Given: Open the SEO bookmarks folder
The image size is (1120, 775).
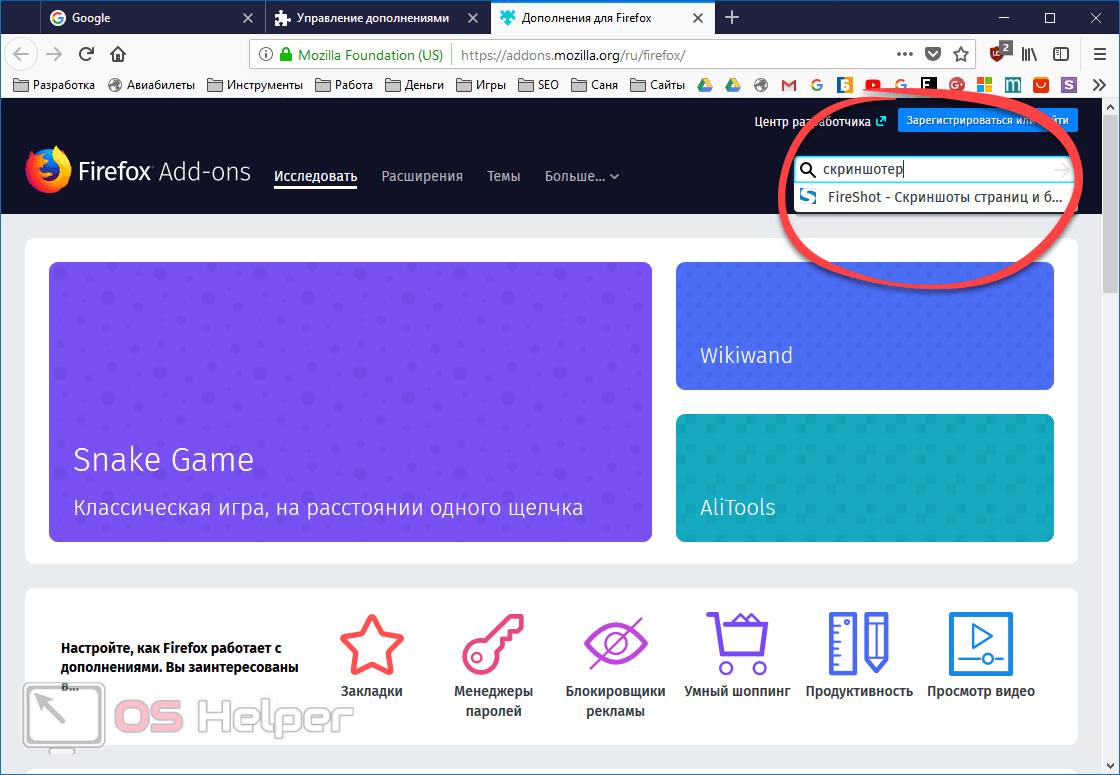Looking at the screenshot, I should (539, 85).
